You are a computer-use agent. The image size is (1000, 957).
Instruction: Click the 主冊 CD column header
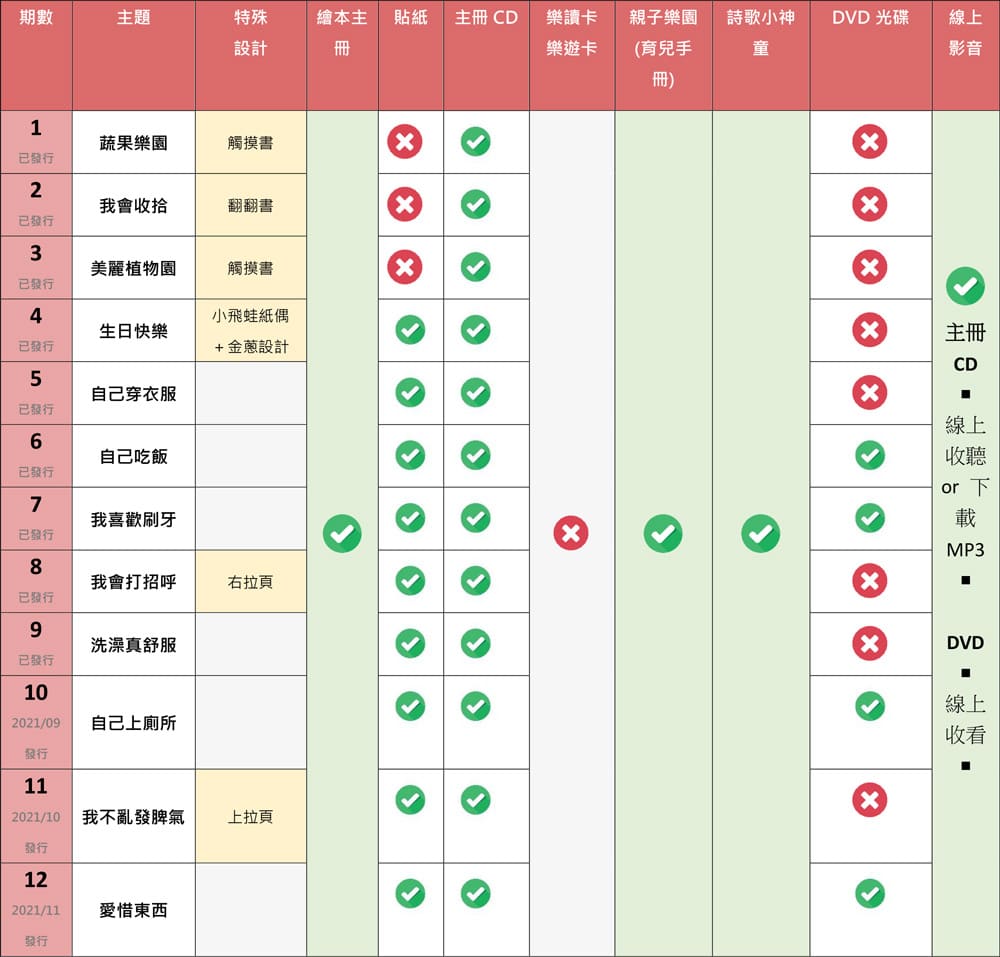[487, 55]
